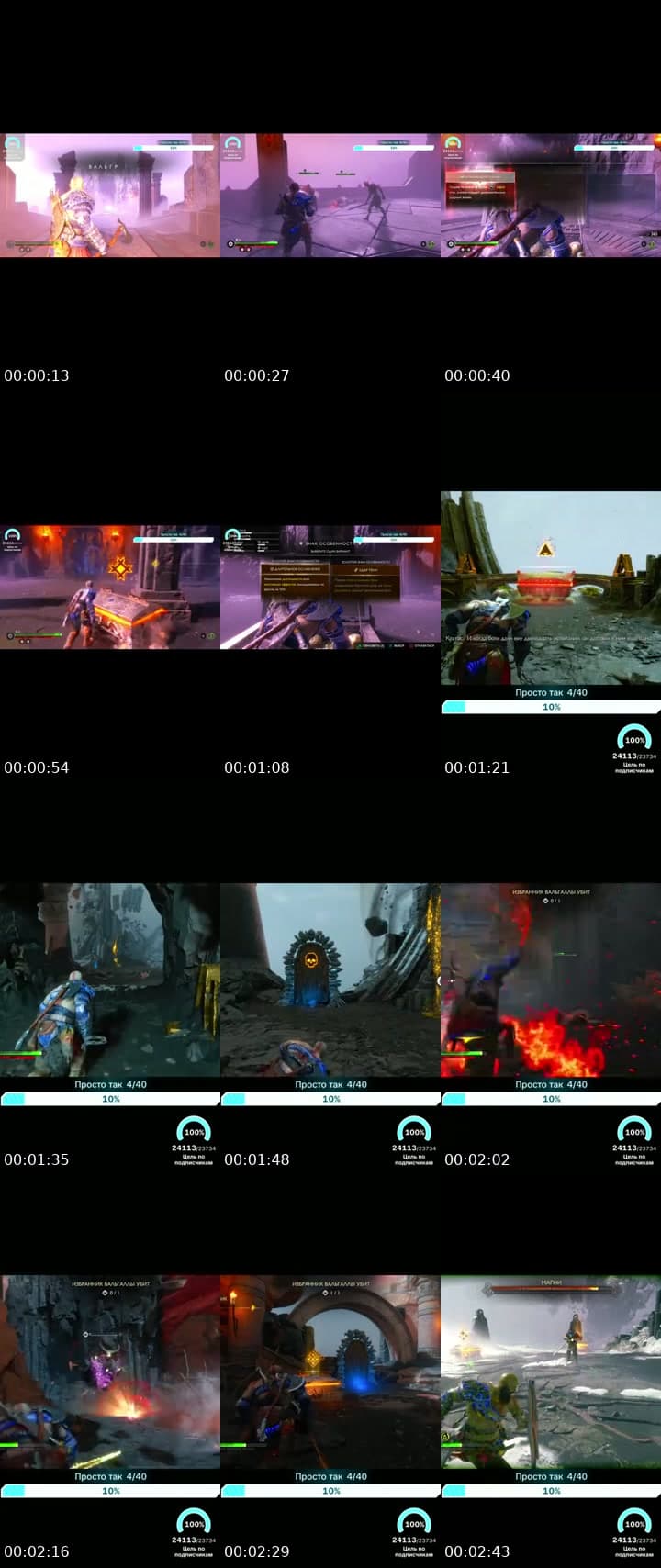Open the frame thumbnail at 00:00:27
This screenshot has height=1568, width=661.
(330, 196)
